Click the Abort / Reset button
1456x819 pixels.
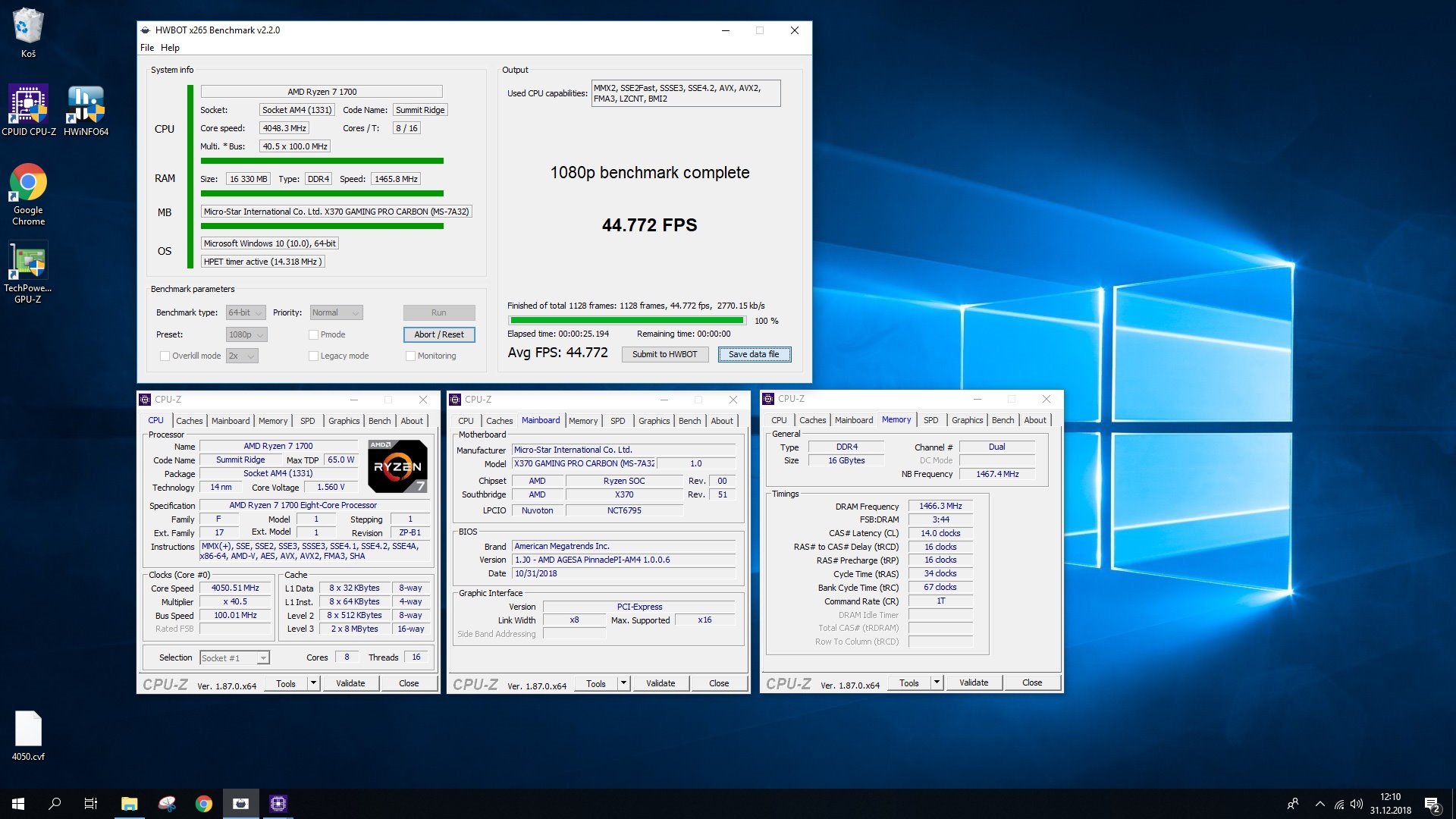[x=439, y=334]
